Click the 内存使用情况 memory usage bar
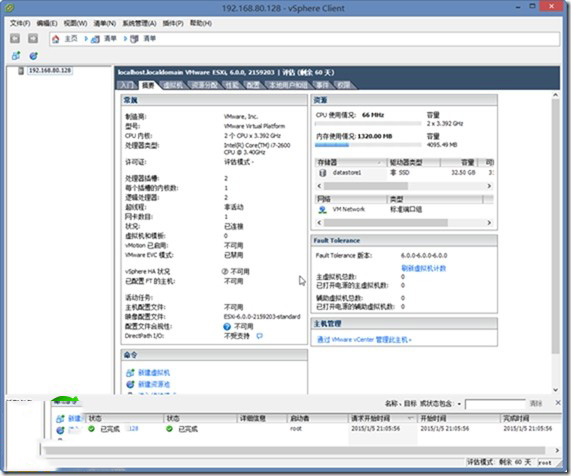The width and height of the screenshot is (571, 476). pos(367,145)
